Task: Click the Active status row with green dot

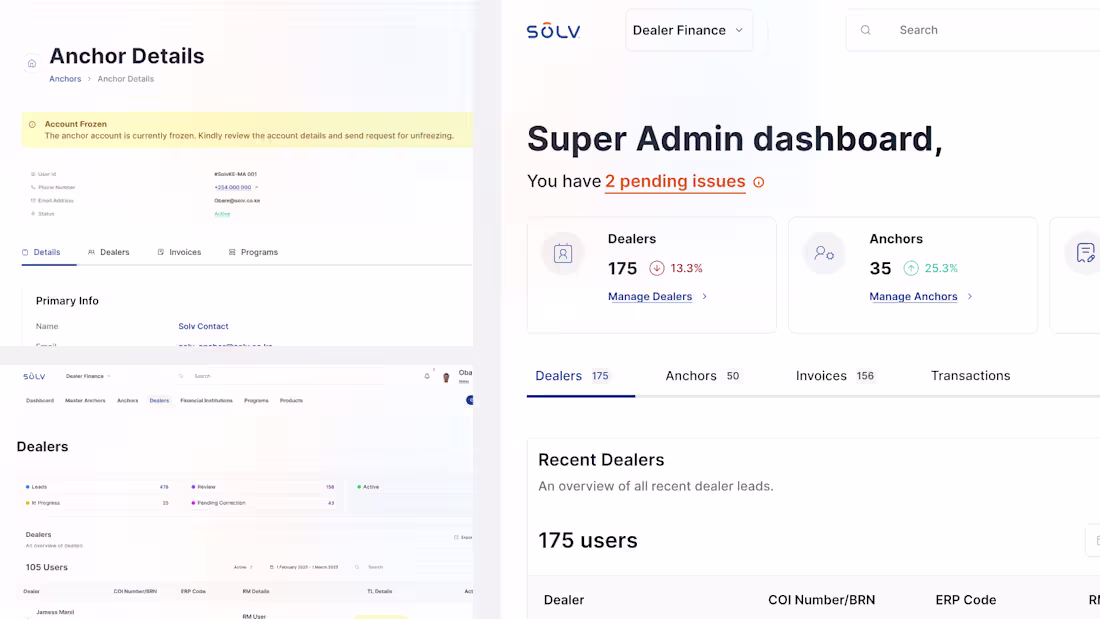Action: click(x=414, y=487)
